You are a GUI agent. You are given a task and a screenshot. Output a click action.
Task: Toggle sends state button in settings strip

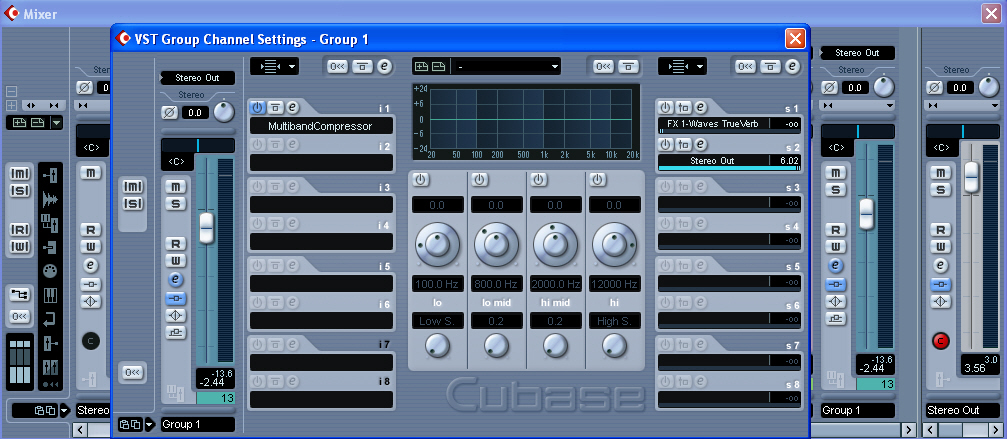pyautogui.click(x=176, y=332)
